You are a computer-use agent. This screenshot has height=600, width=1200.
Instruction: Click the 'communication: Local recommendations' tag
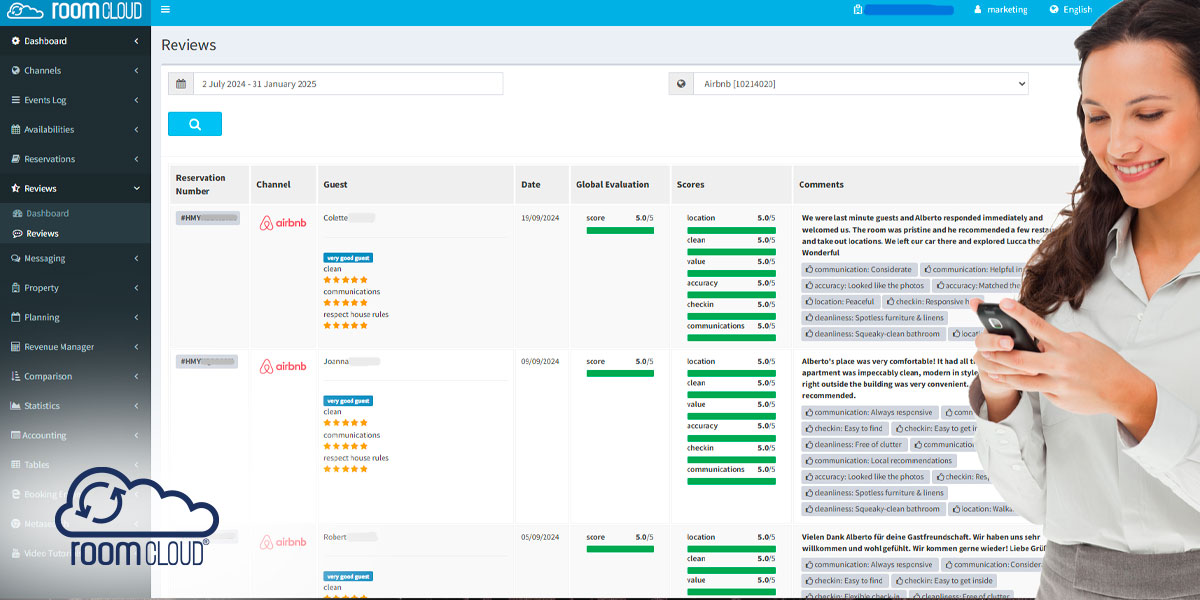[x=879, y=461]
